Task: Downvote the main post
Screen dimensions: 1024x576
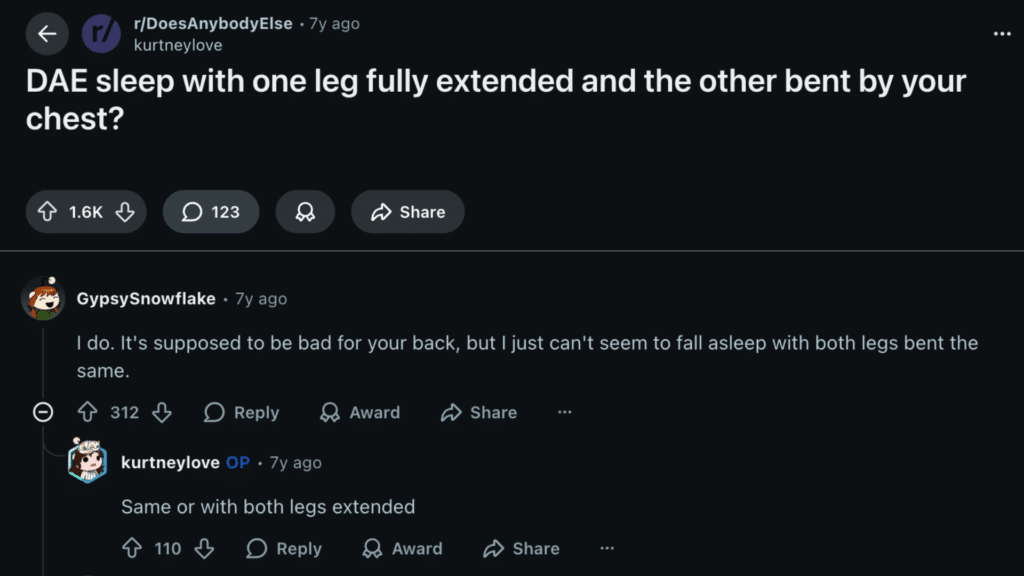Action: [x=124, y=212]
